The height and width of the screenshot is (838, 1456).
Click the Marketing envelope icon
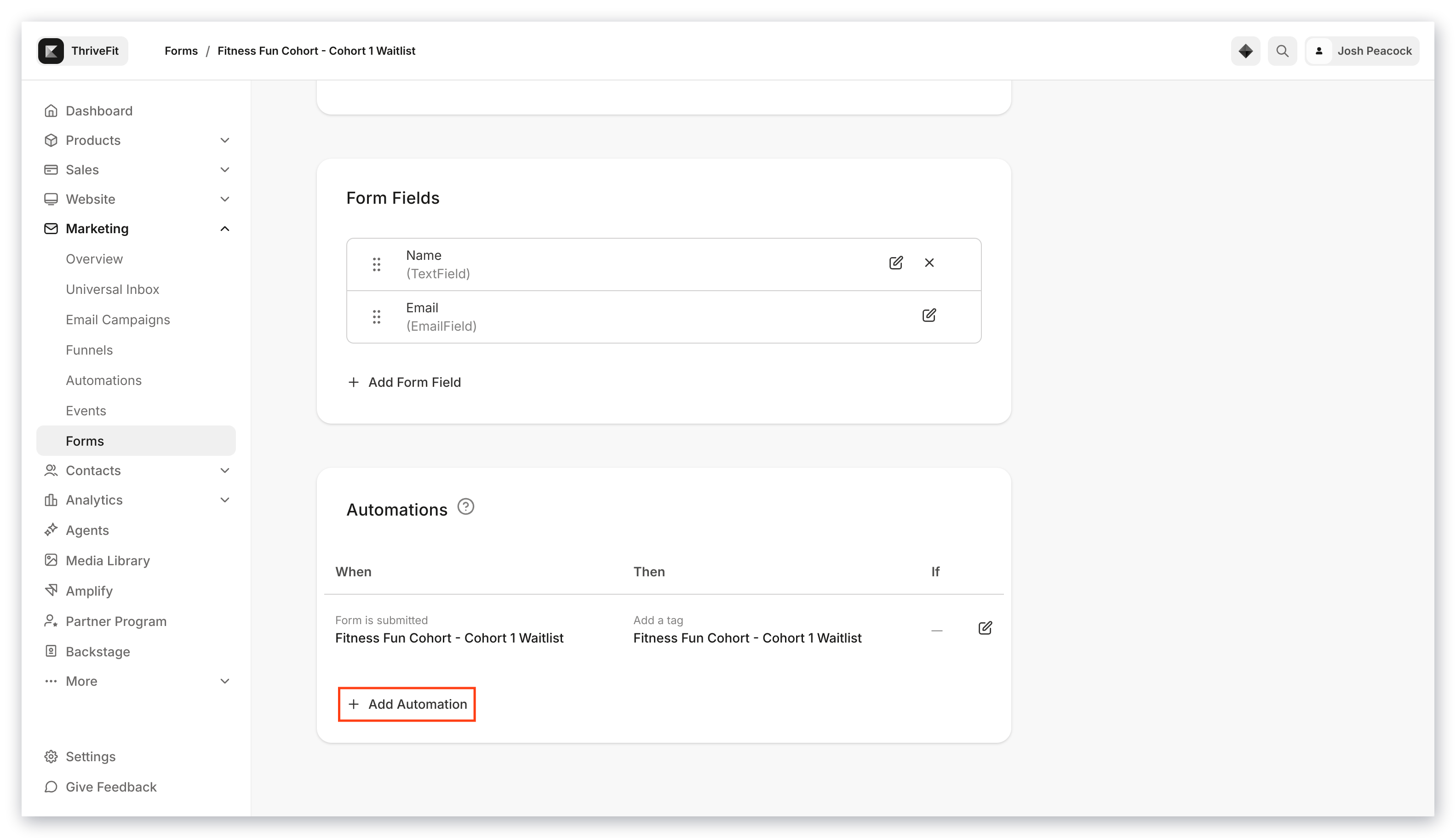click(51, 229)
